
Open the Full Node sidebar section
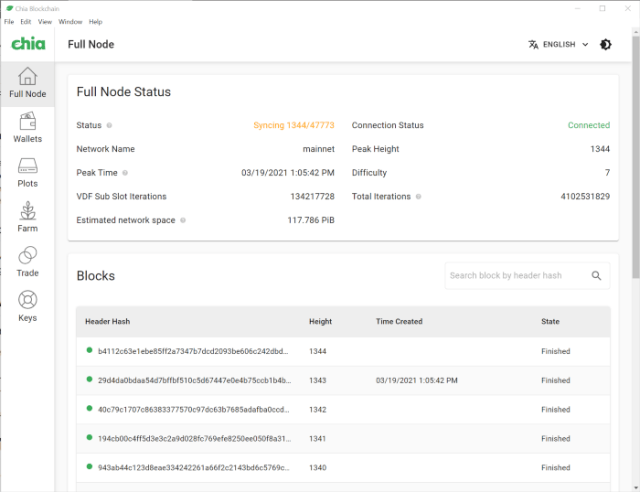click(27, 83)
